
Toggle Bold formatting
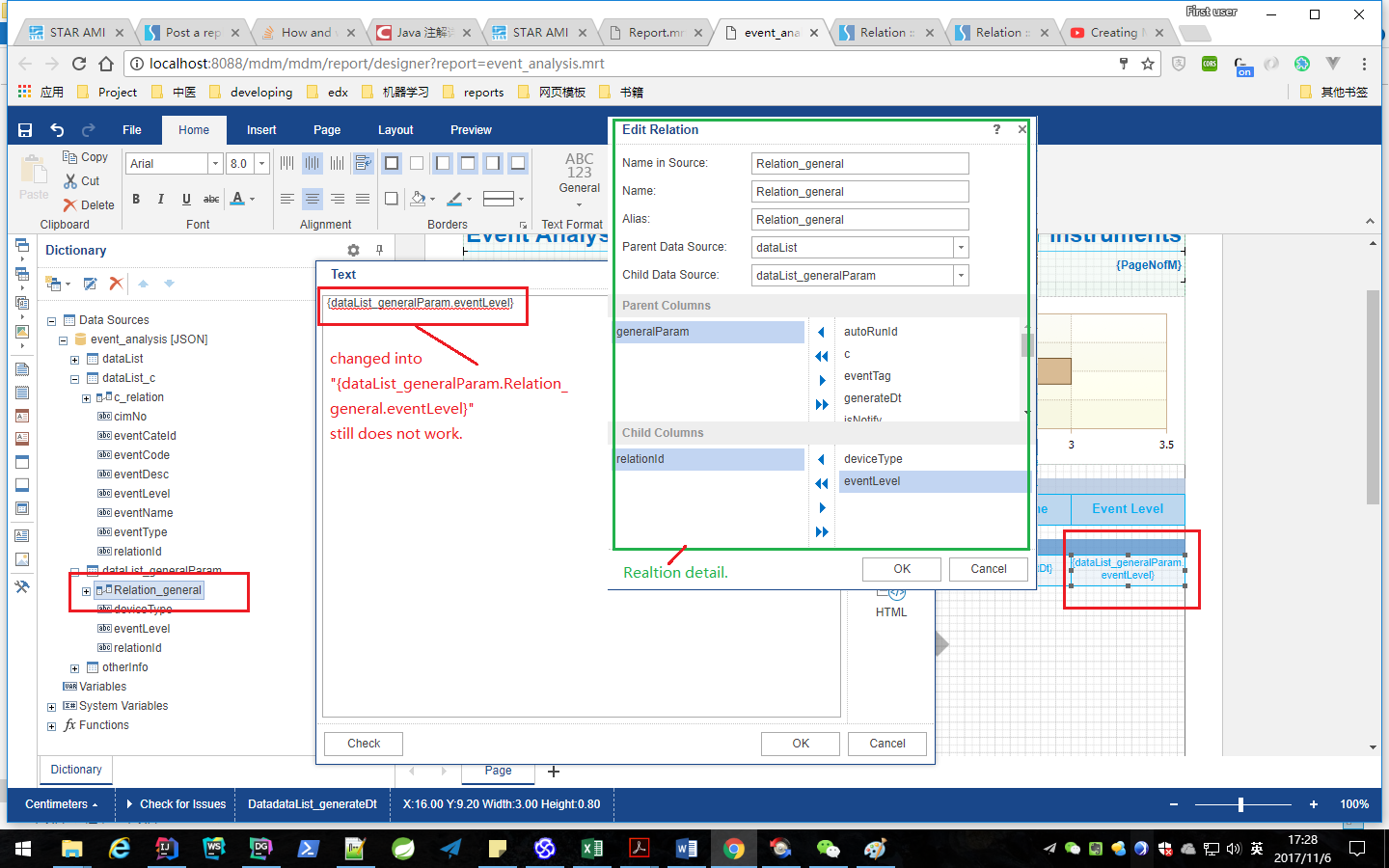tap(136, 199)
